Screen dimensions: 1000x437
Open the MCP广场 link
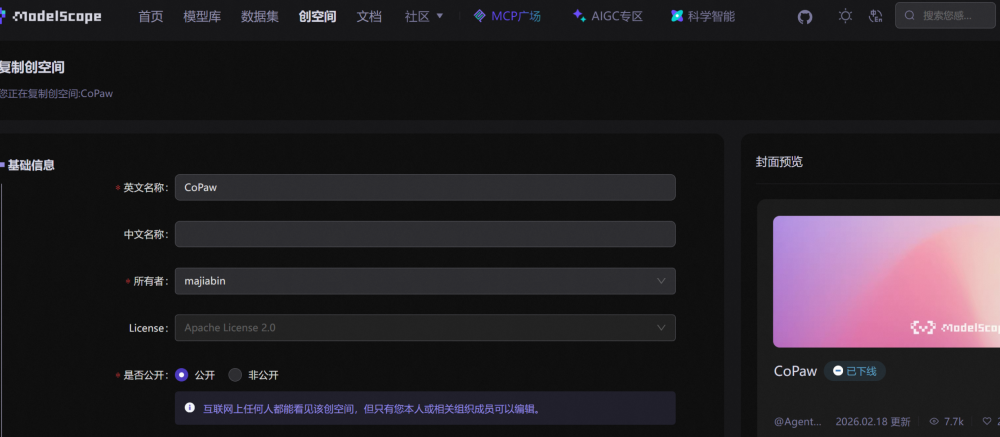pyautogui.click(x=516, y=17)
